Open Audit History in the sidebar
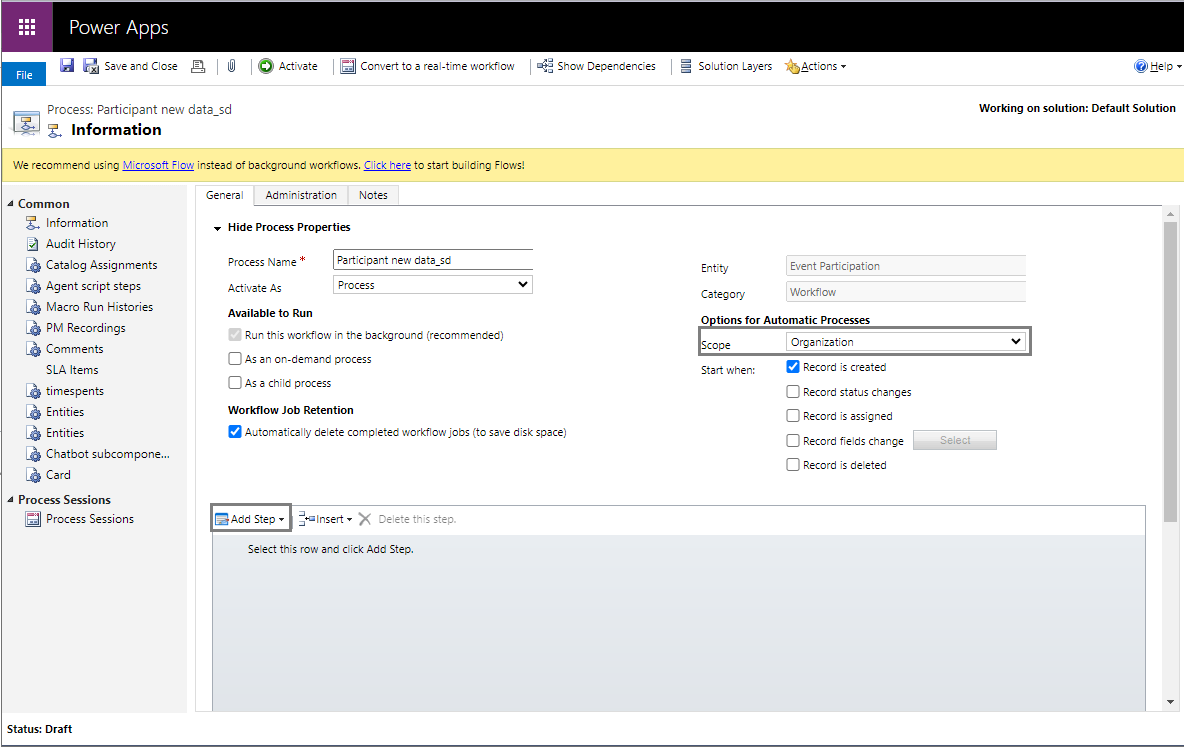This screenshot has width=1184, height=747. click(80, 244)
